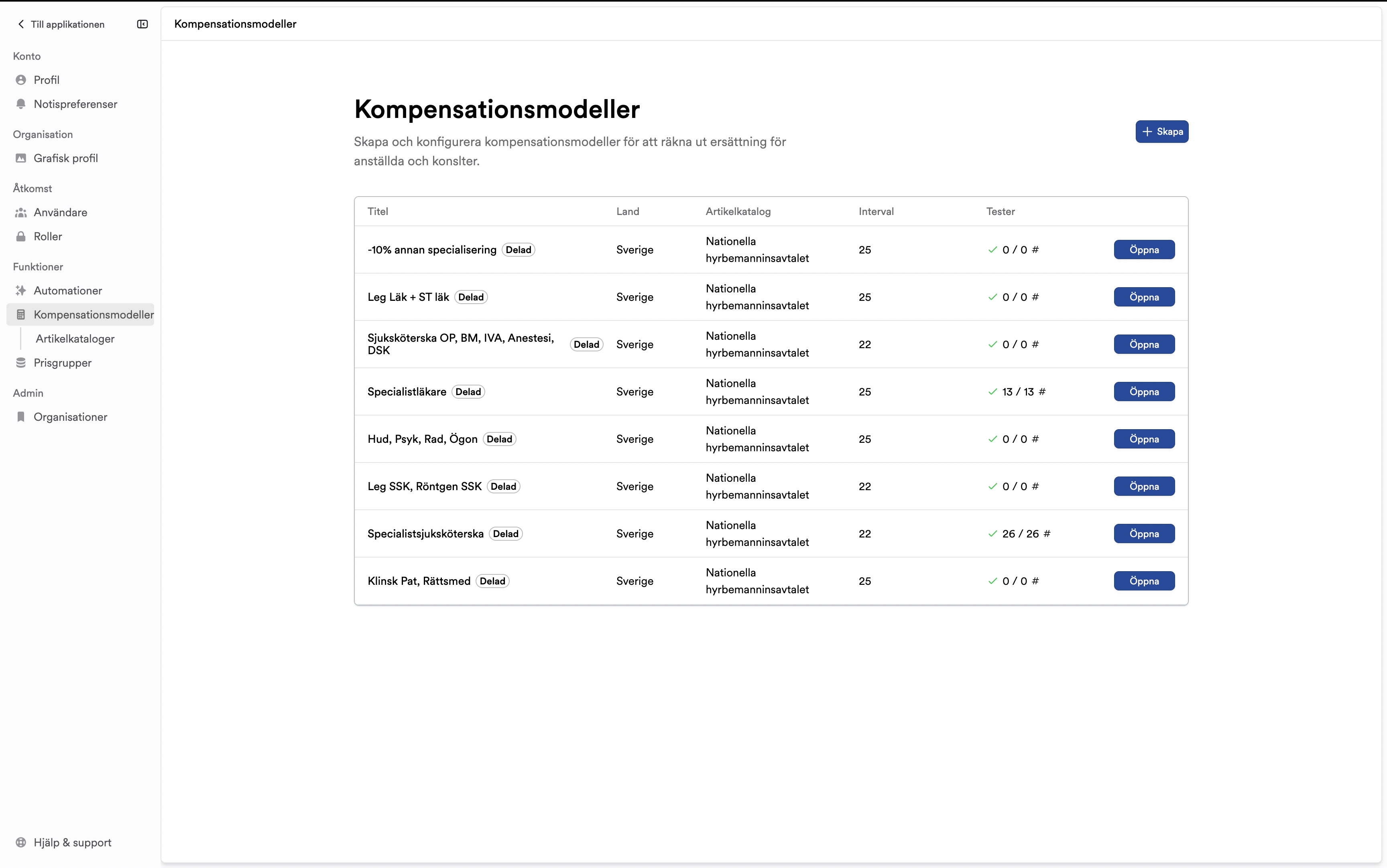This screenshot has width=1387, height=868.
Task: Collapse the sidebar with the panel icon
Action: coord(142,24)
